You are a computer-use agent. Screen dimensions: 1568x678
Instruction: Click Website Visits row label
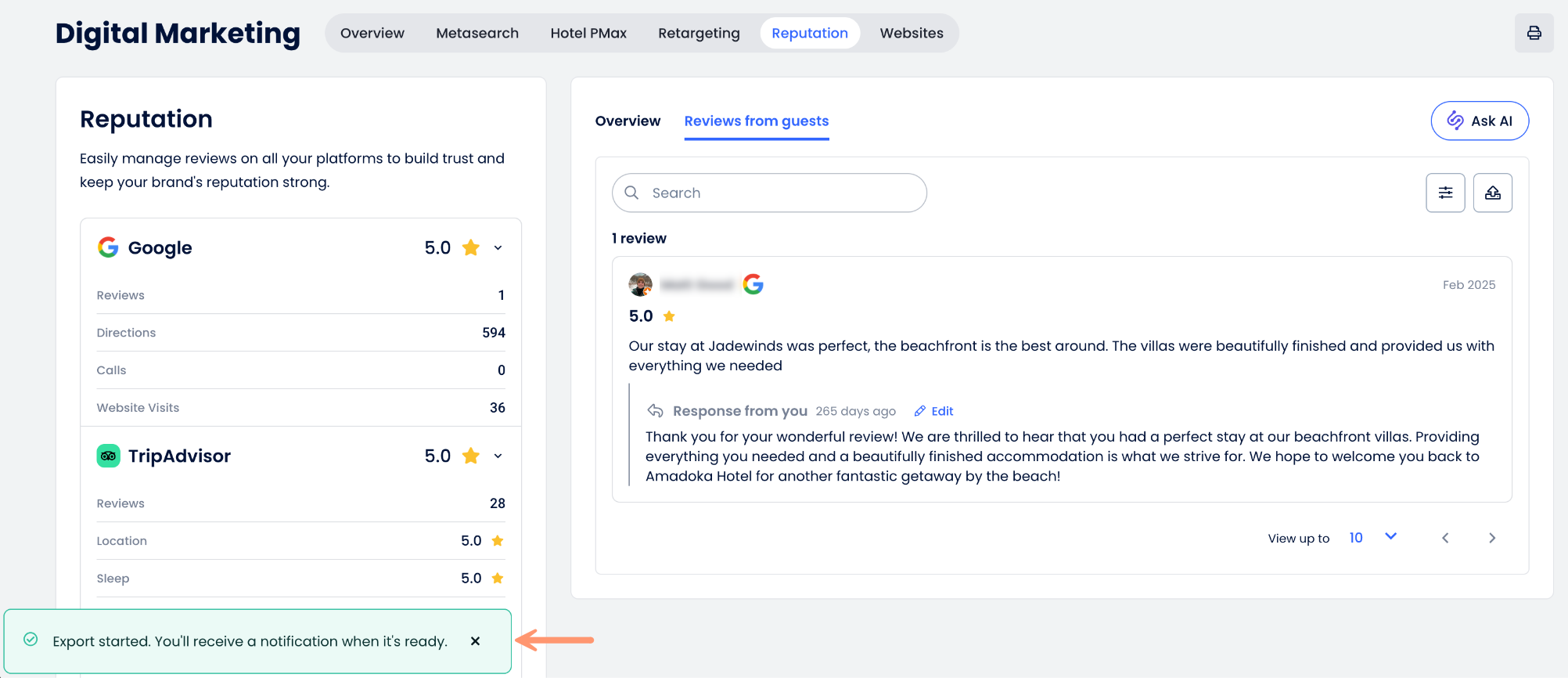point(138,408)
